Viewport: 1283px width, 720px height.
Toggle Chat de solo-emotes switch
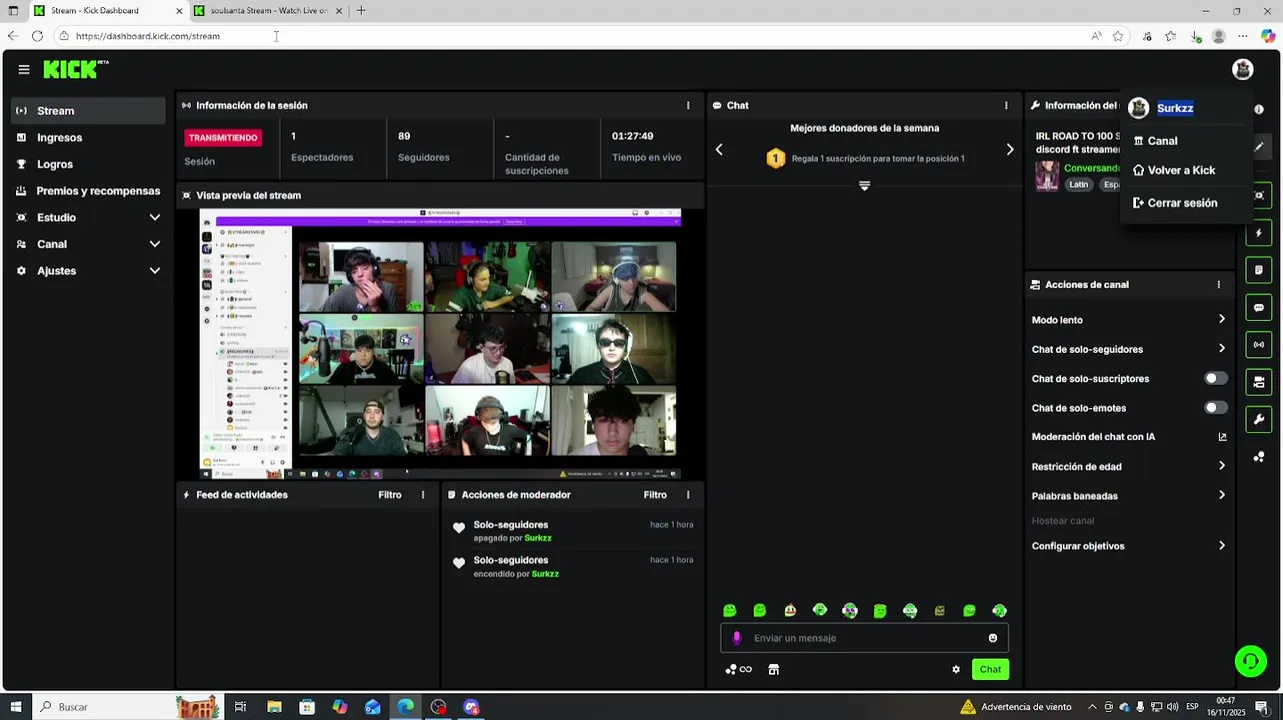pos(1216,408)
